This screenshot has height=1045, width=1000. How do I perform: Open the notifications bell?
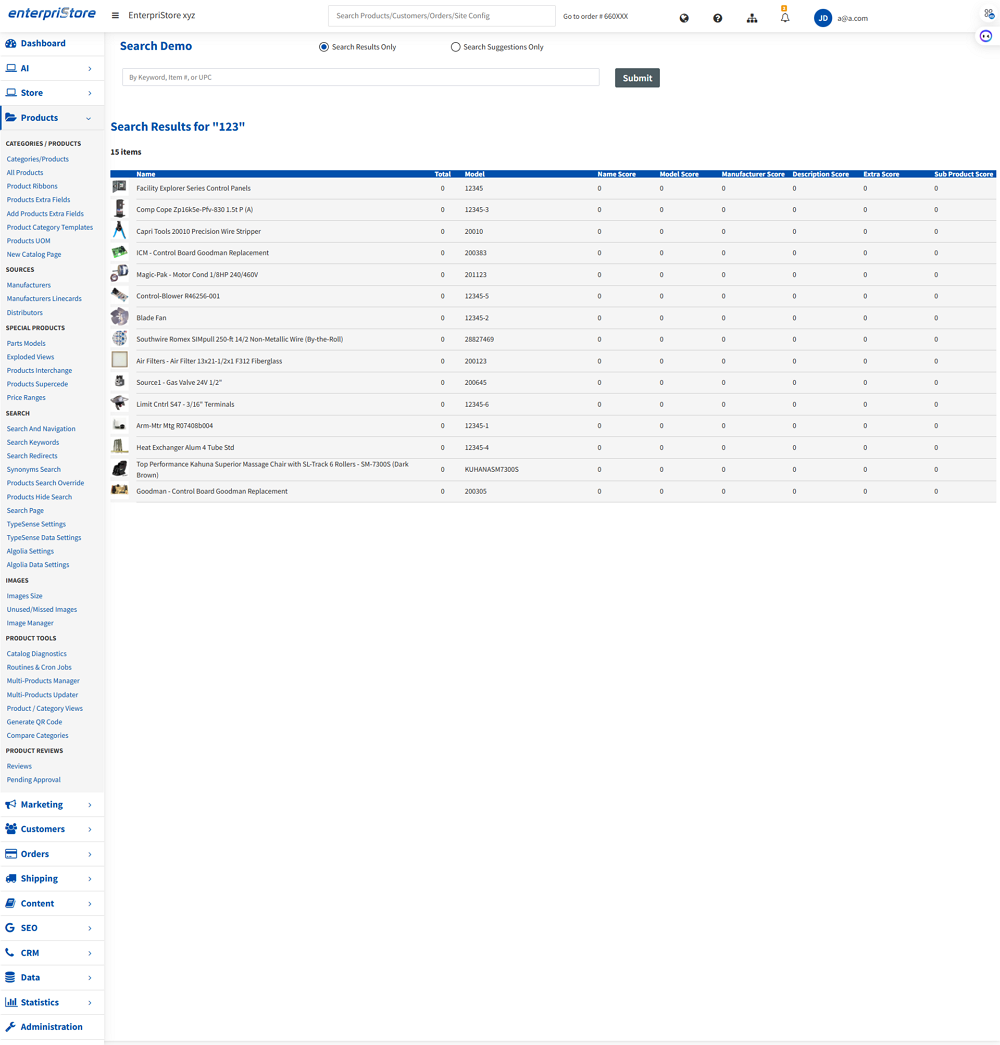click(x=785, y=18)
